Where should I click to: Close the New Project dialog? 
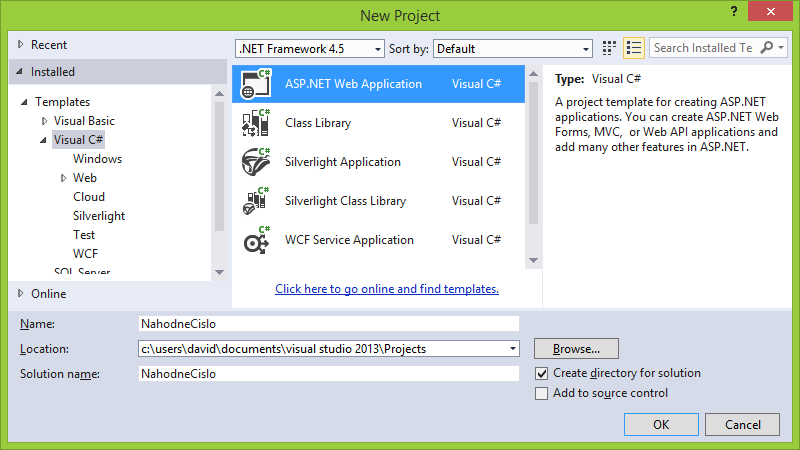[770, 11]
